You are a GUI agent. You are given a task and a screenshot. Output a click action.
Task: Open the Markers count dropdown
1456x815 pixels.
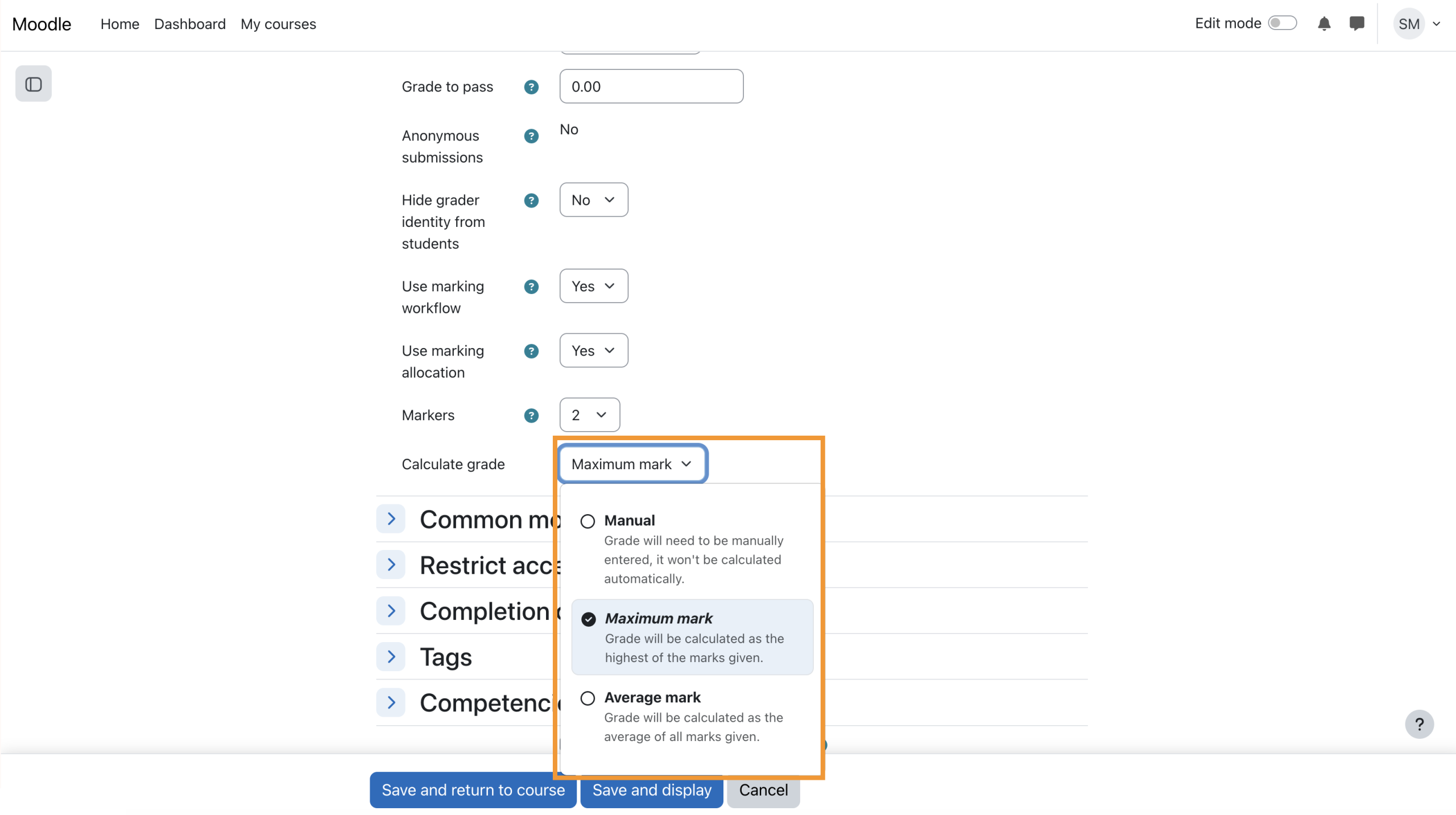tap(589, 415)
